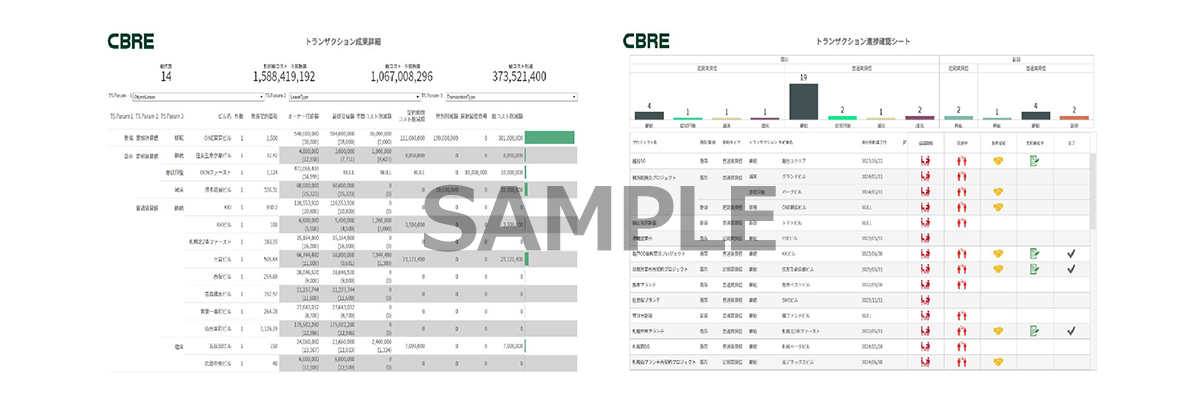Click the KKビル cell in progress sheet
This screenshot has height=400, width=1200.
pyautogui.click(x=789, y=254)
